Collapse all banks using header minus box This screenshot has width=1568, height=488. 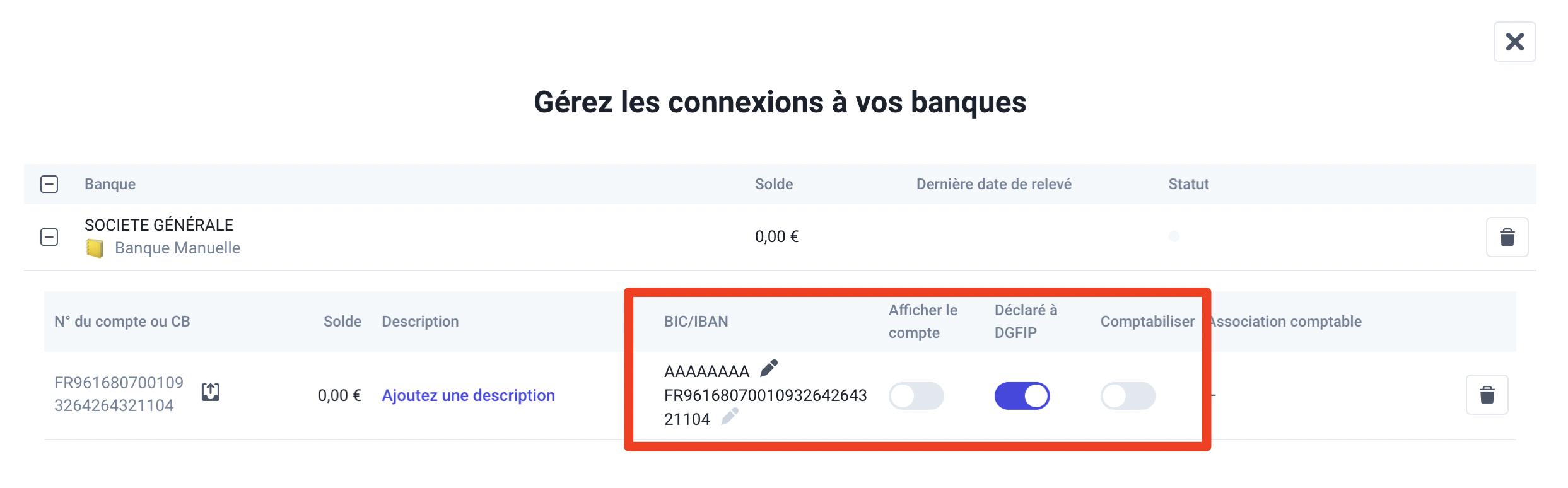click(x=49, y=184)
